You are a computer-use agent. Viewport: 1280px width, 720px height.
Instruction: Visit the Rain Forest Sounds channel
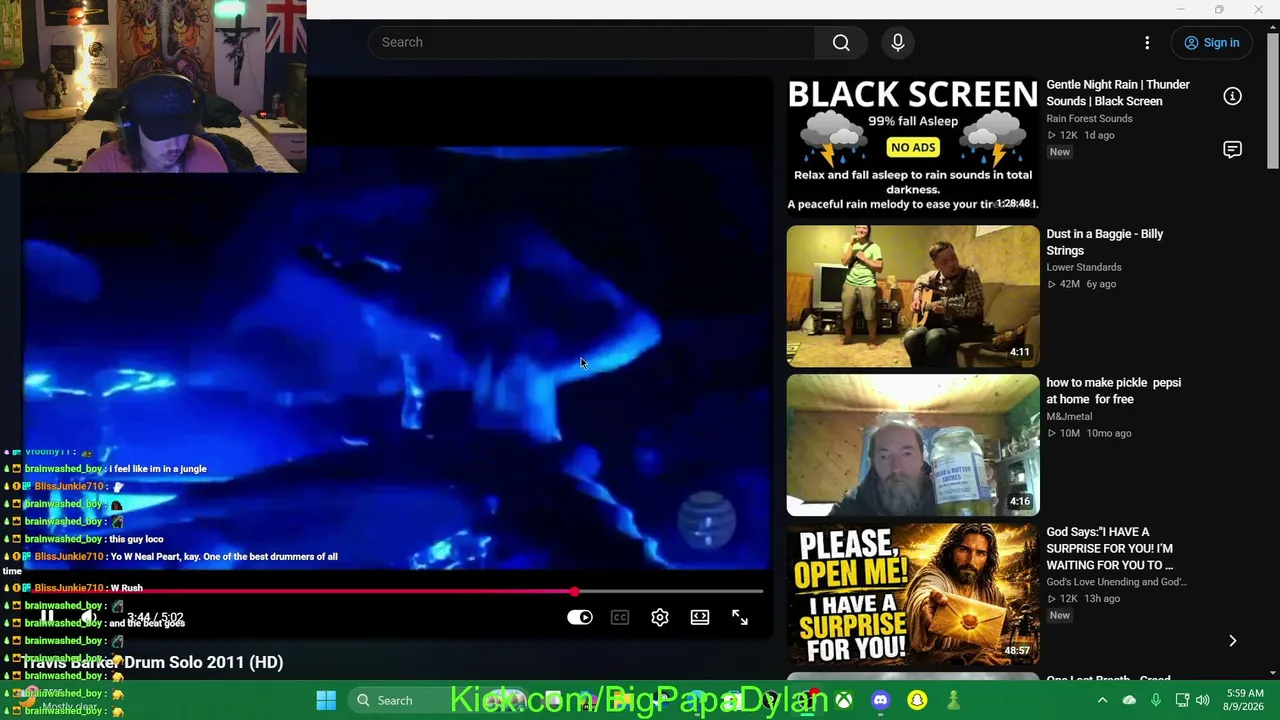tap(1089, 118)
